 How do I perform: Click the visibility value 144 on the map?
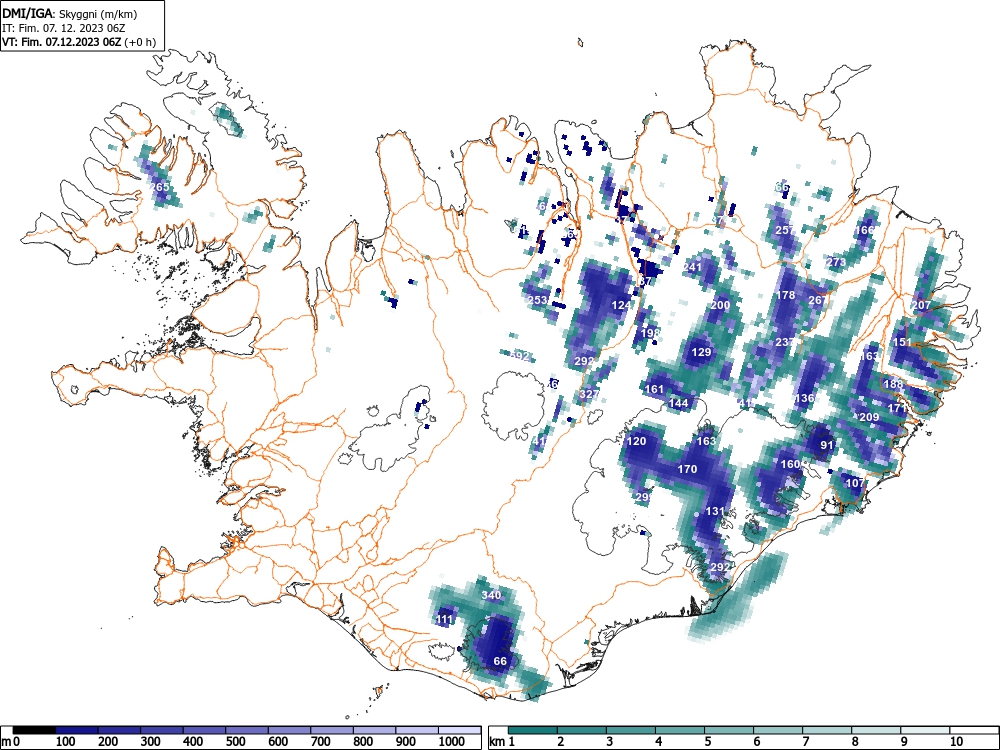[x=679, y=403]
